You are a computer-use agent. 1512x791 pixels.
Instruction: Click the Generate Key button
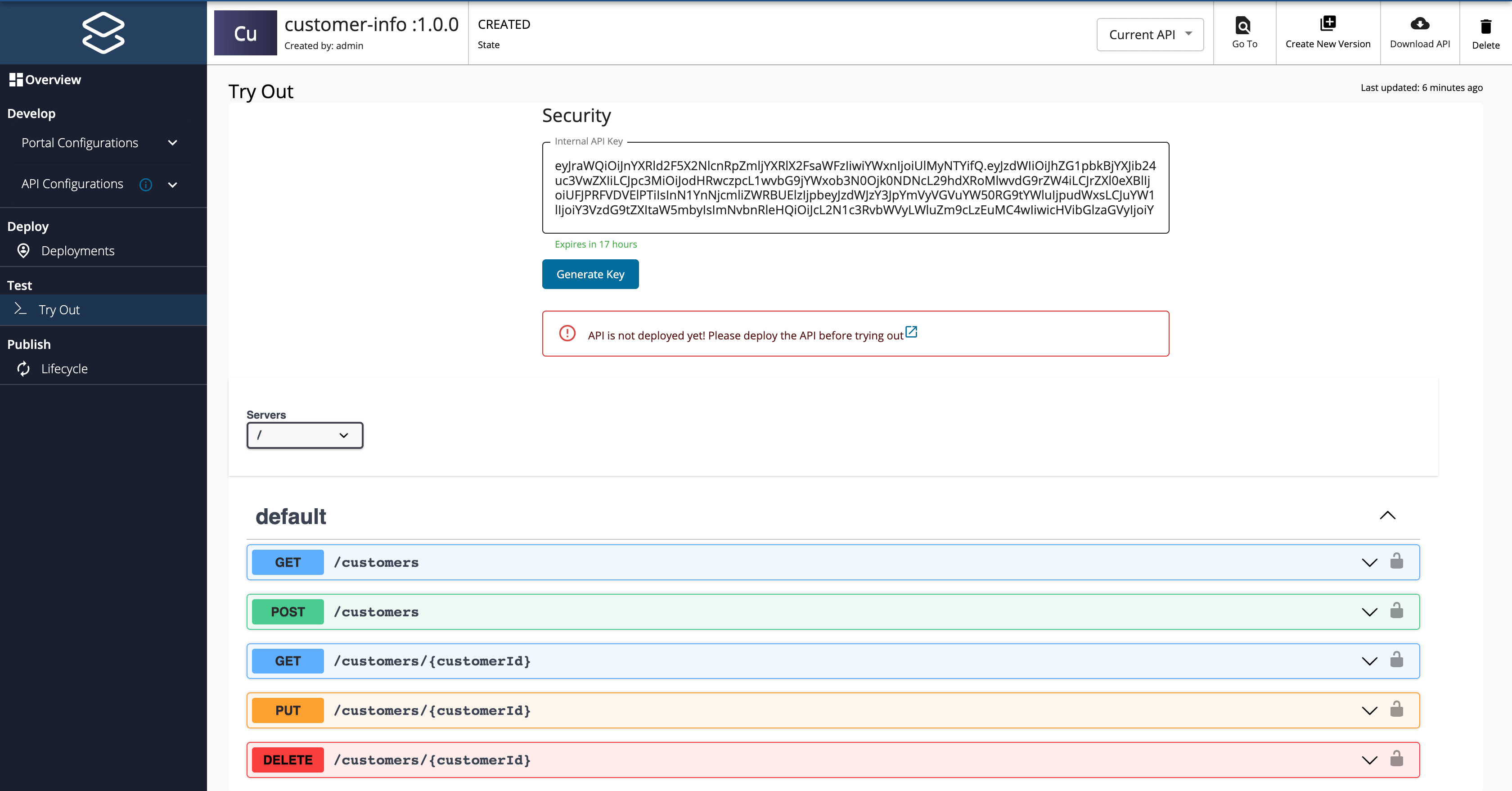tap(590, 274)
